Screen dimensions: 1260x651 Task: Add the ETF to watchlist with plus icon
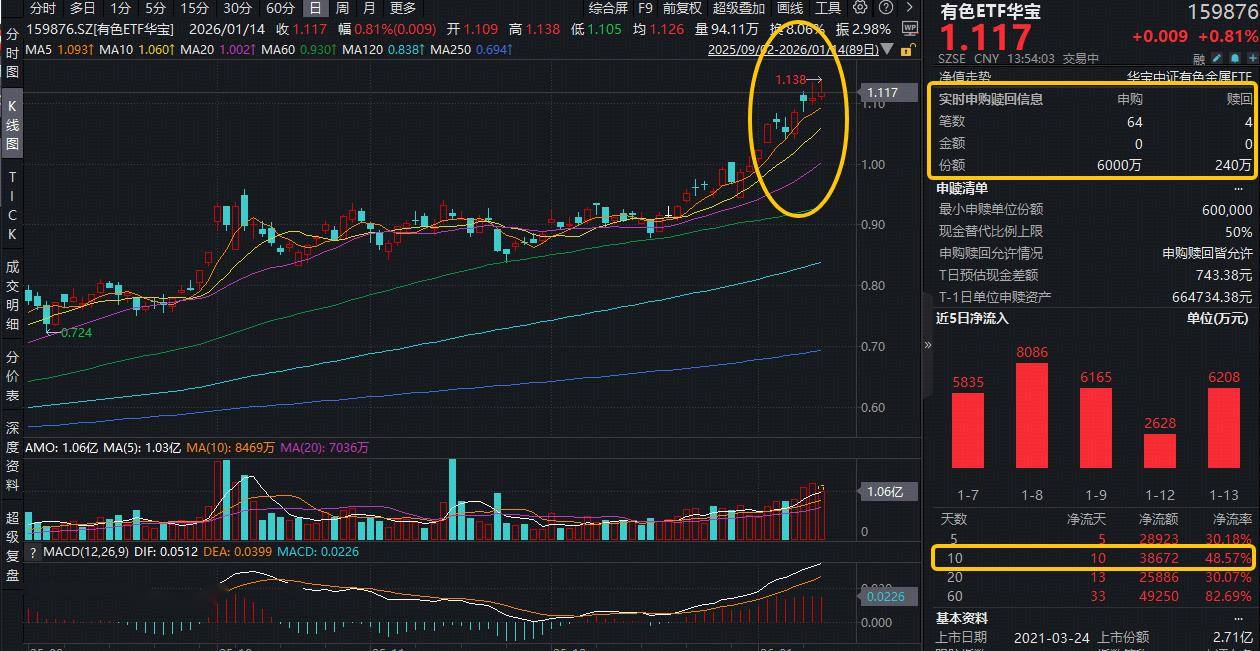1252,59
